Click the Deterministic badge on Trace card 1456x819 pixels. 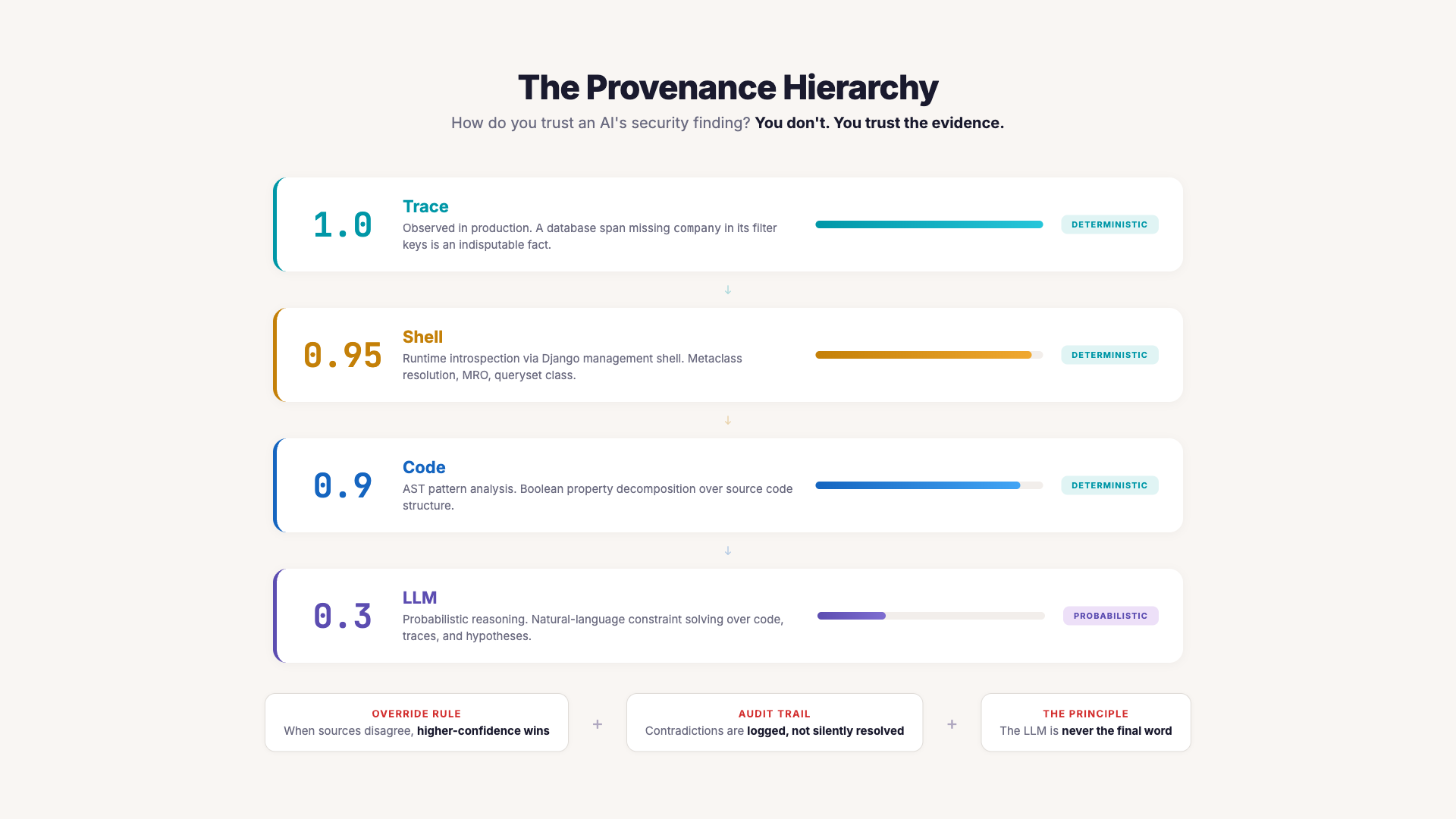pos(1109,224)
